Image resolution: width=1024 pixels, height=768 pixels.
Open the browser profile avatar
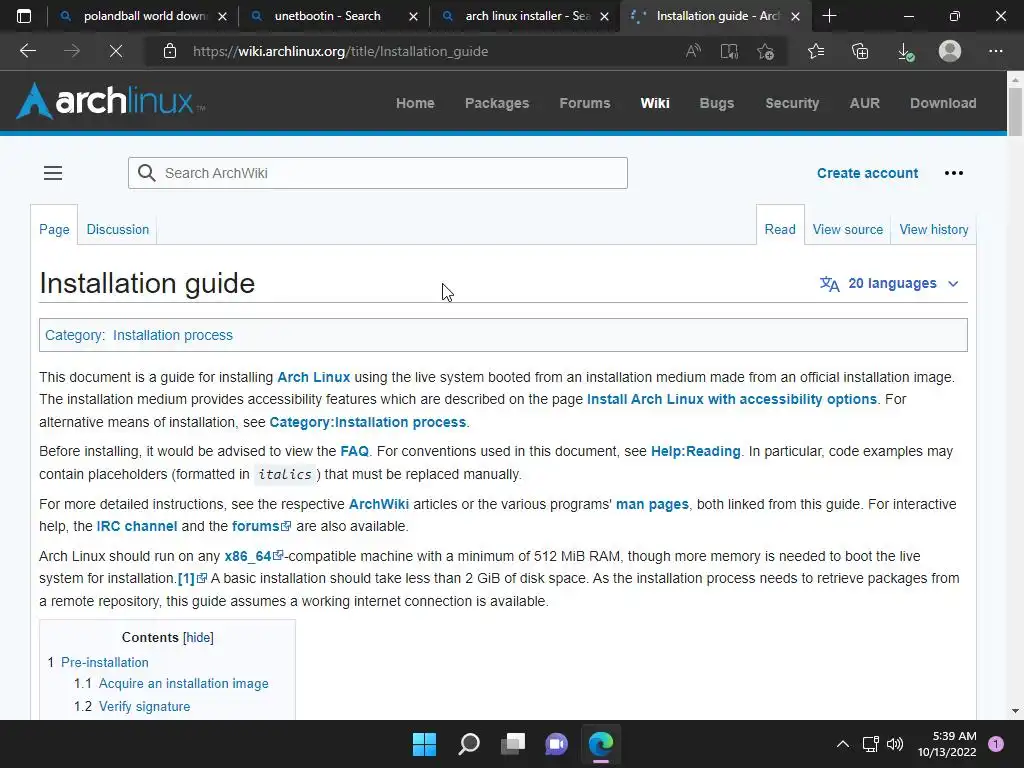click(x=950, y=51)
